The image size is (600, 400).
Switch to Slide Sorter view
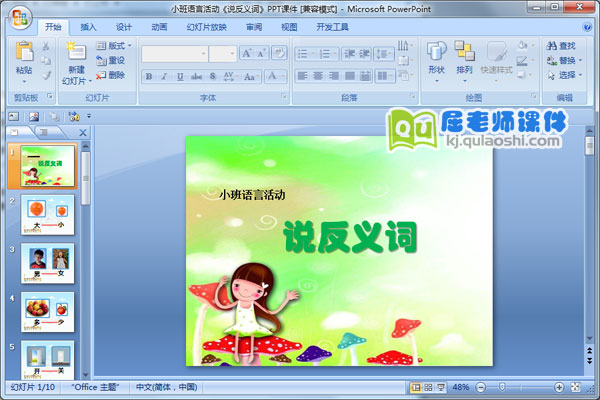428,387
